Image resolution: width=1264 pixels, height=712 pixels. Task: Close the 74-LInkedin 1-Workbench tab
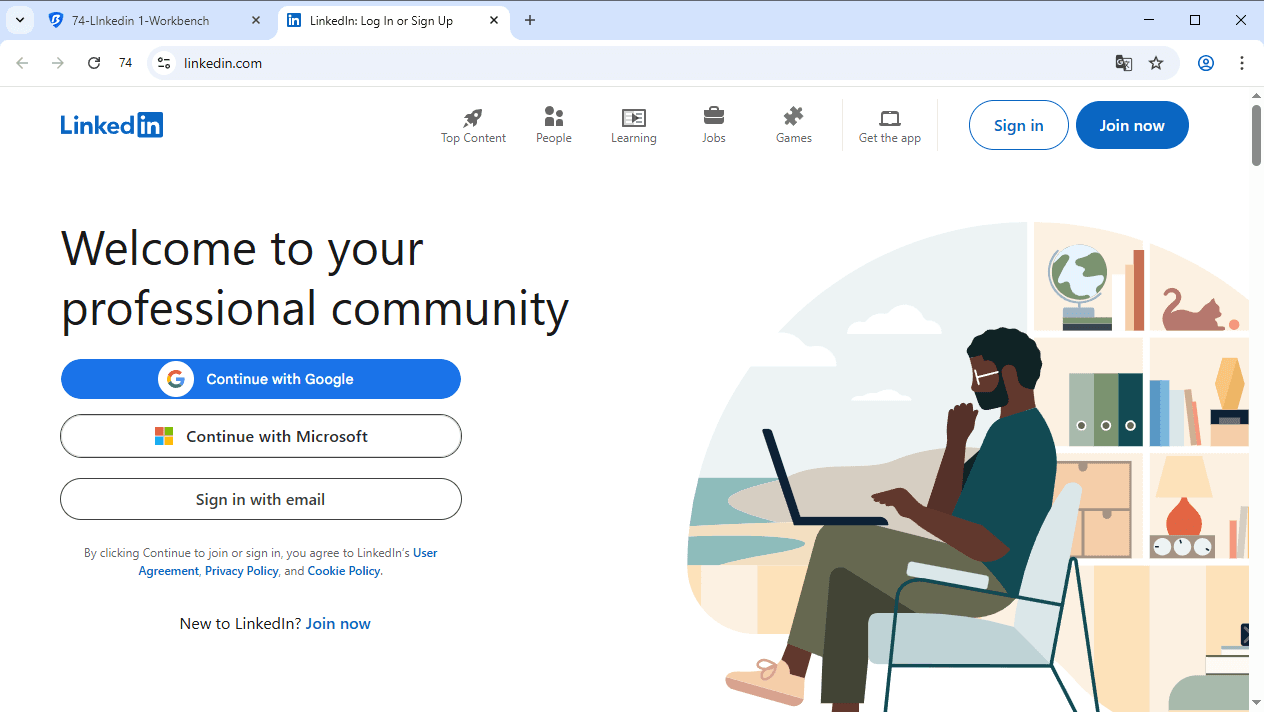click(x=256, y=20)
